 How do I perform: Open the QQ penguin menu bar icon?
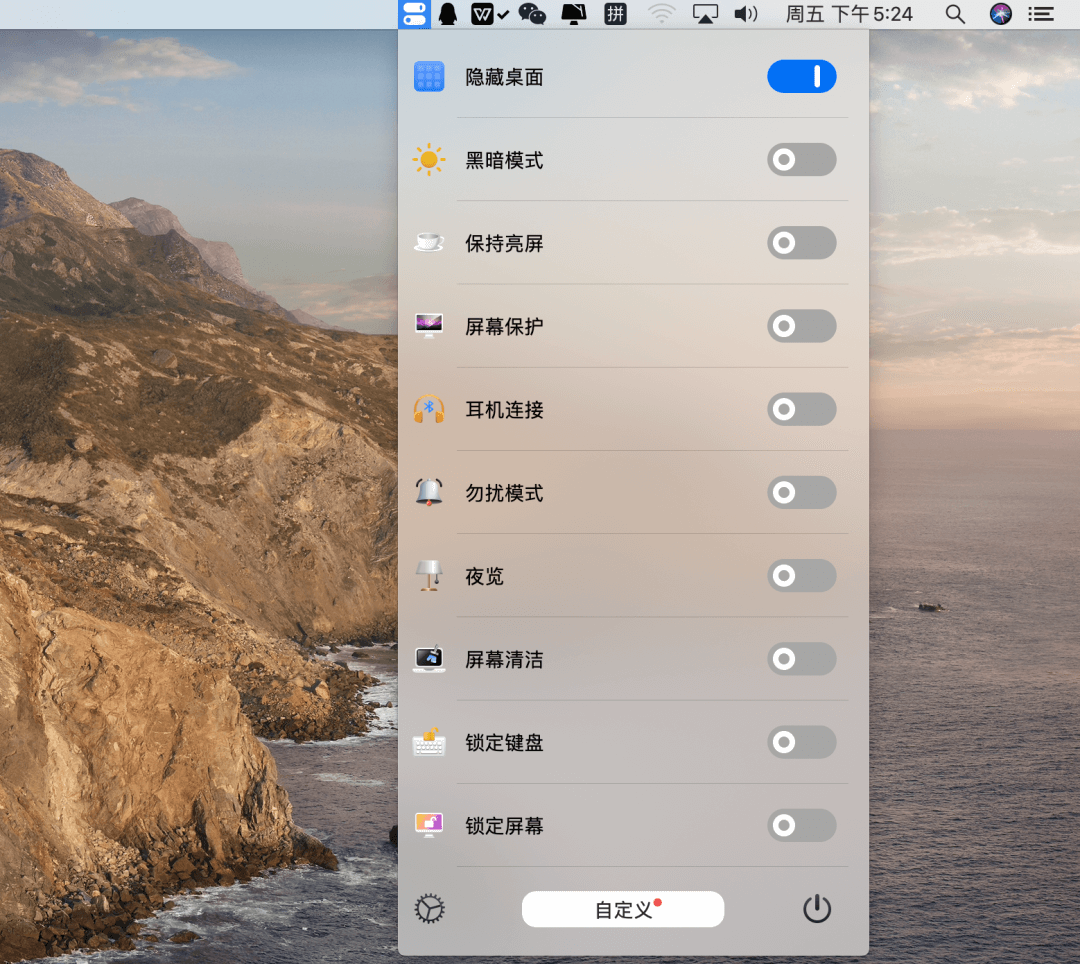[448, 14]
